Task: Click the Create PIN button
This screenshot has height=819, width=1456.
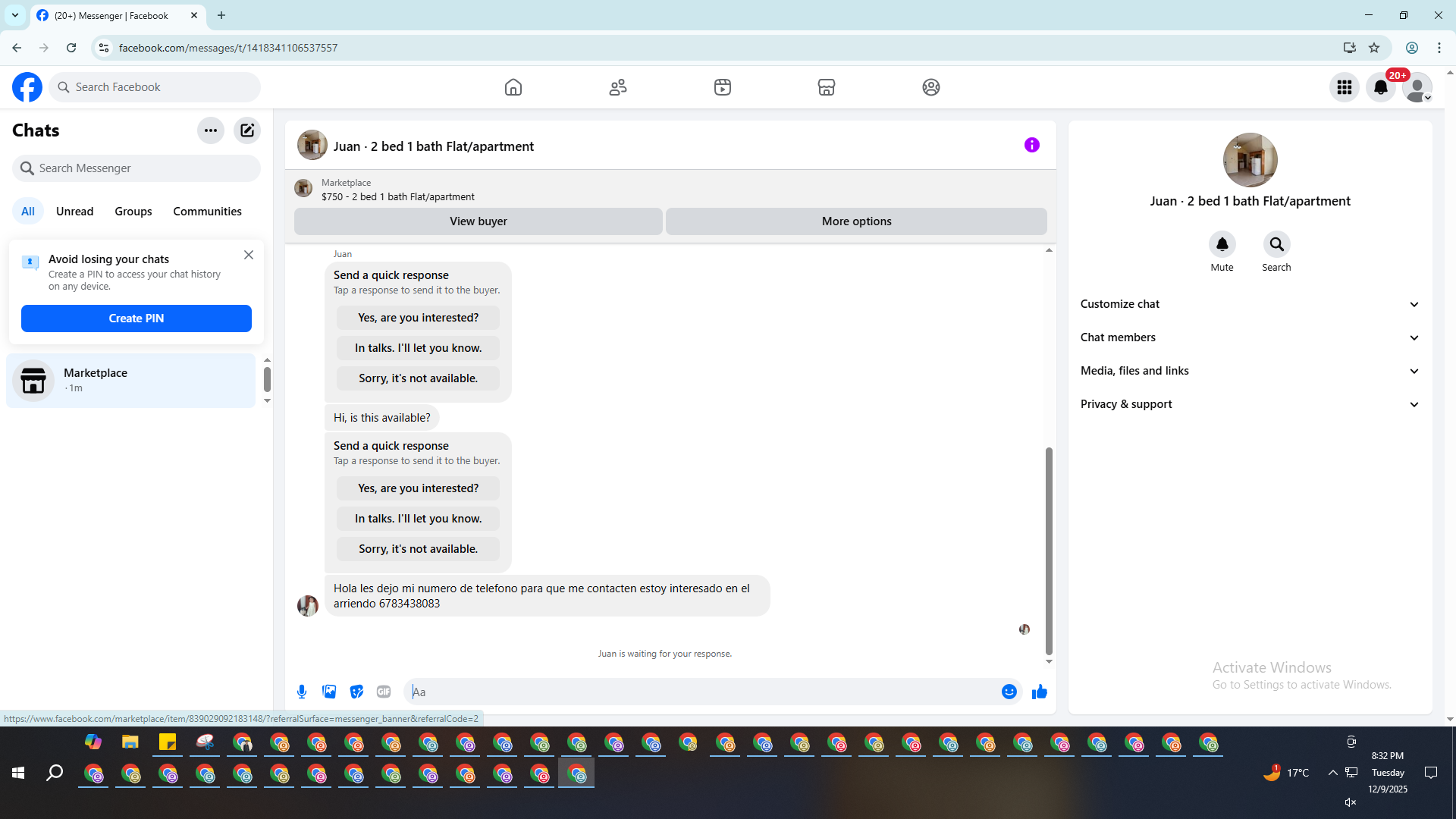Action: 136,318
